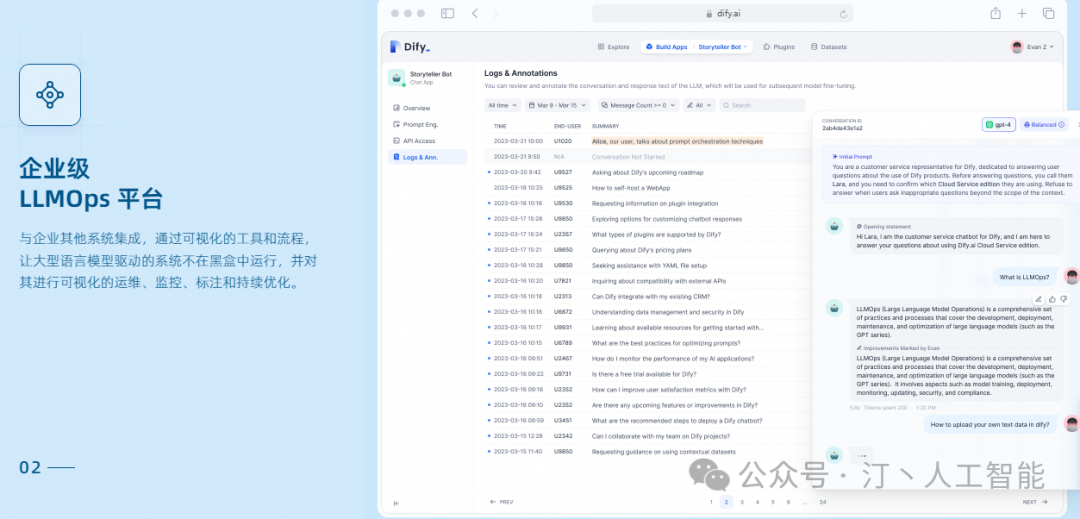This screenshot has height=519, width=1080.
Task: Open the Plugins tab
Action: (779, 47)
